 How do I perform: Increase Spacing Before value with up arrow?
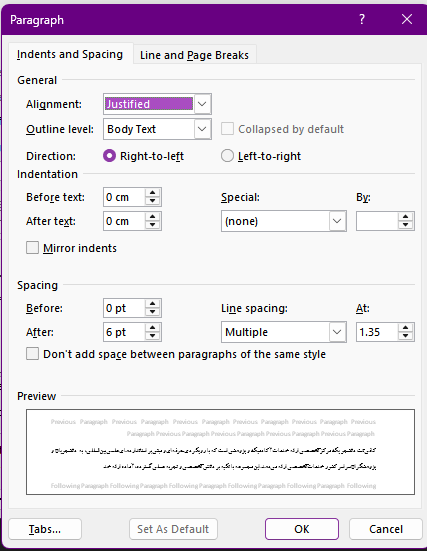pyautogui.click(x=153, y=304)
